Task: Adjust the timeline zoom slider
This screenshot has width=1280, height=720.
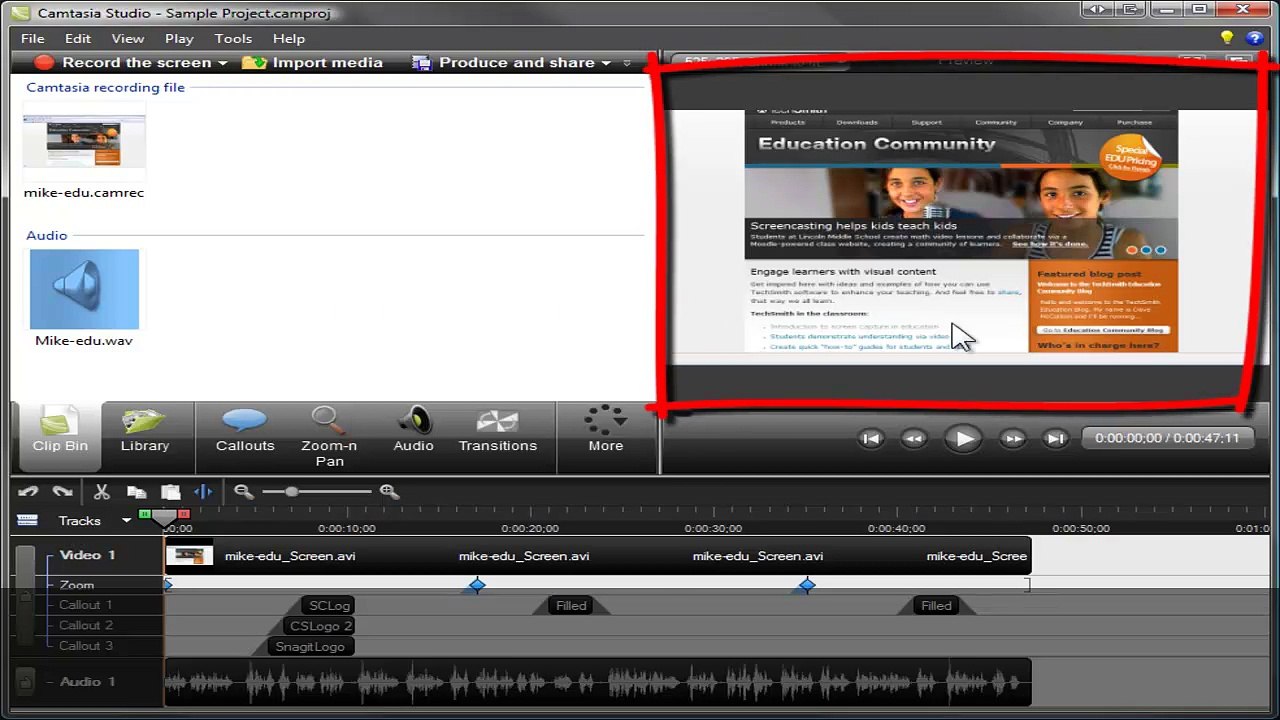Action: tap(291, 492)
